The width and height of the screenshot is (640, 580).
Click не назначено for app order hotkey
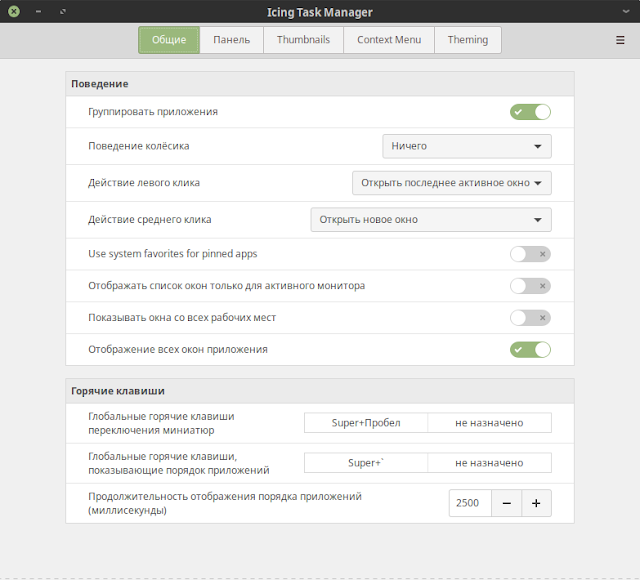coord(489,463)
